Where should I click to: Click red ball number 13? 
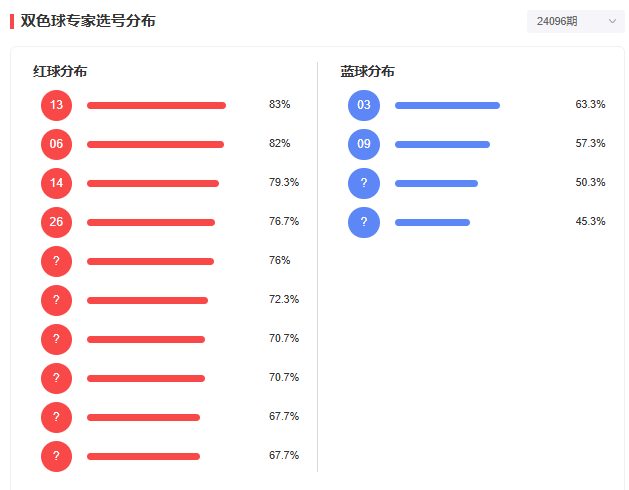[57, 106]
